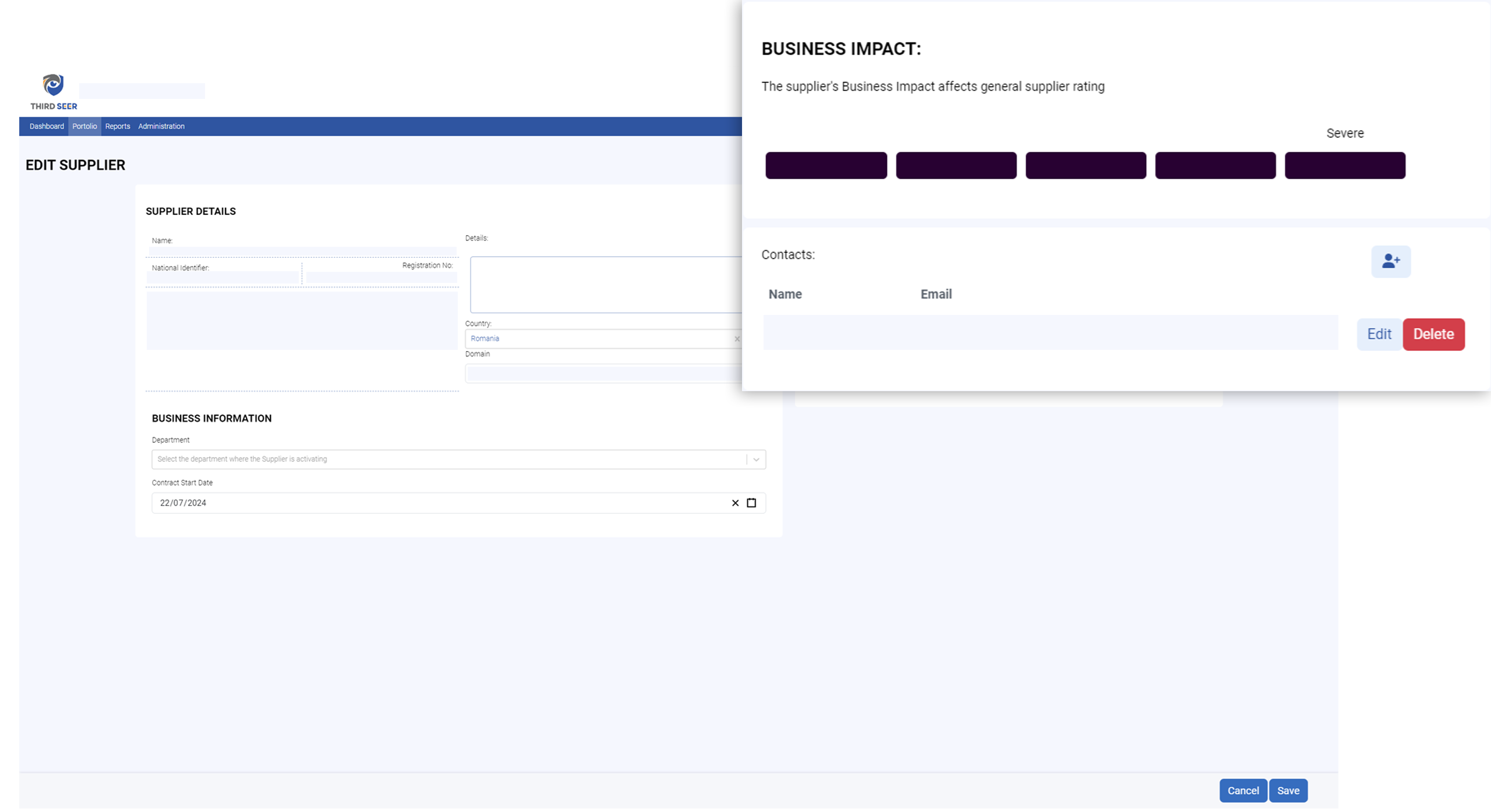Viewport: 1491px width, 812px height.
Task: Click the Severe label above impact blocks
Action: [1345, 133]
